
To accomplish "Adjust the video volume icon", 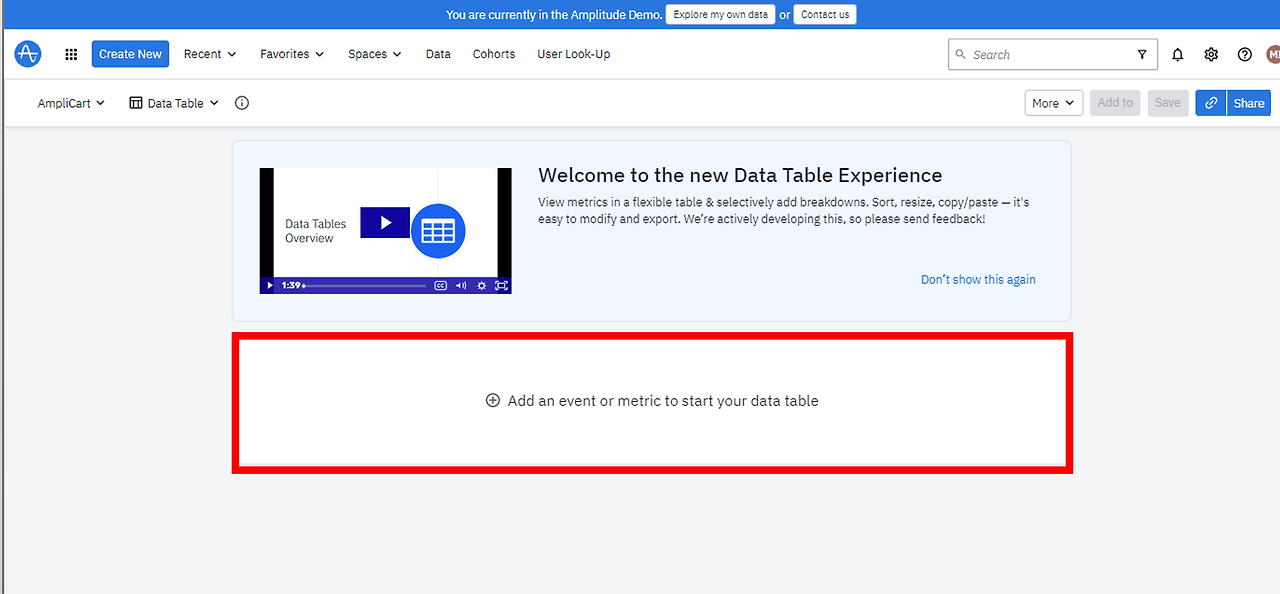I will point(461,285).
